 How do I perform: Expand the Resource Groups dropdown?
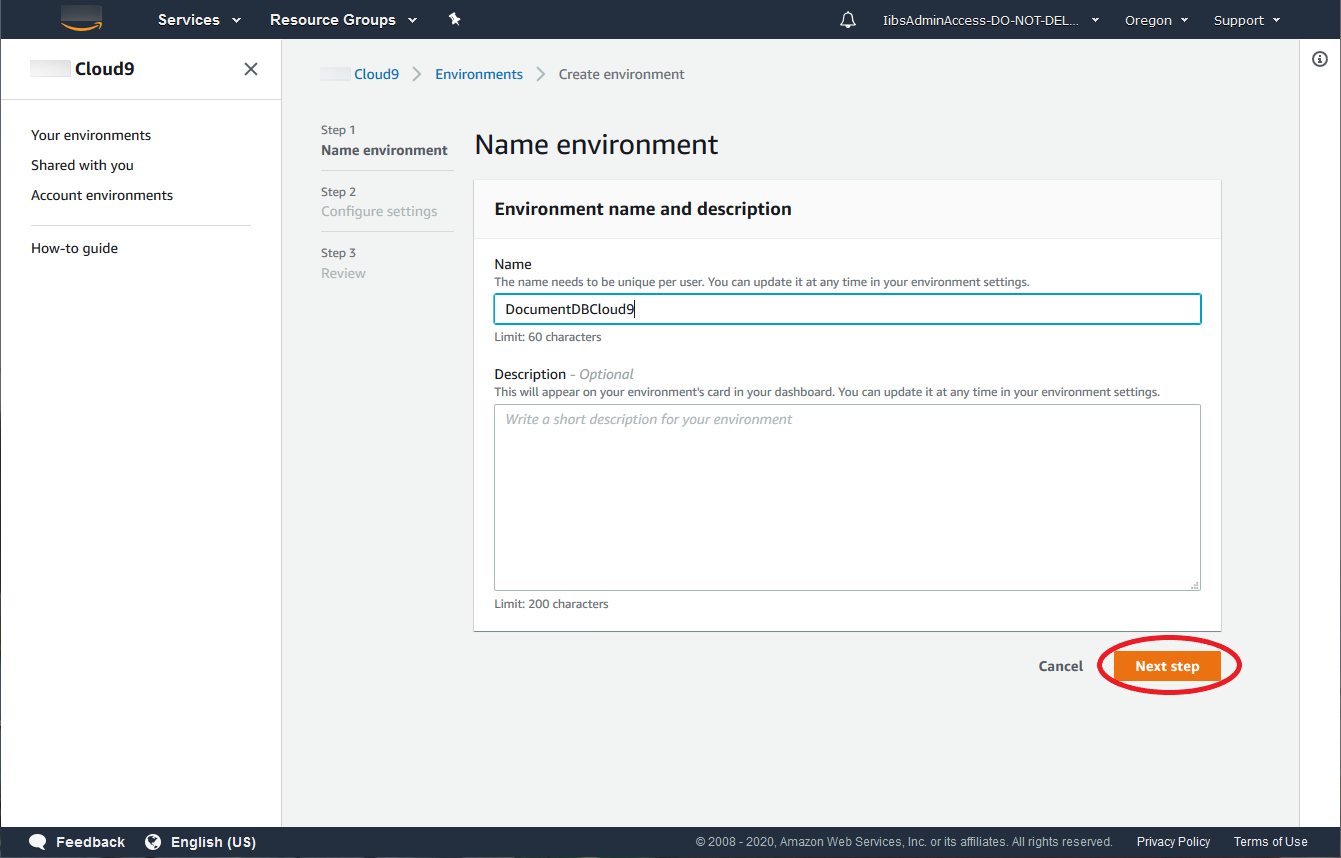343,20
